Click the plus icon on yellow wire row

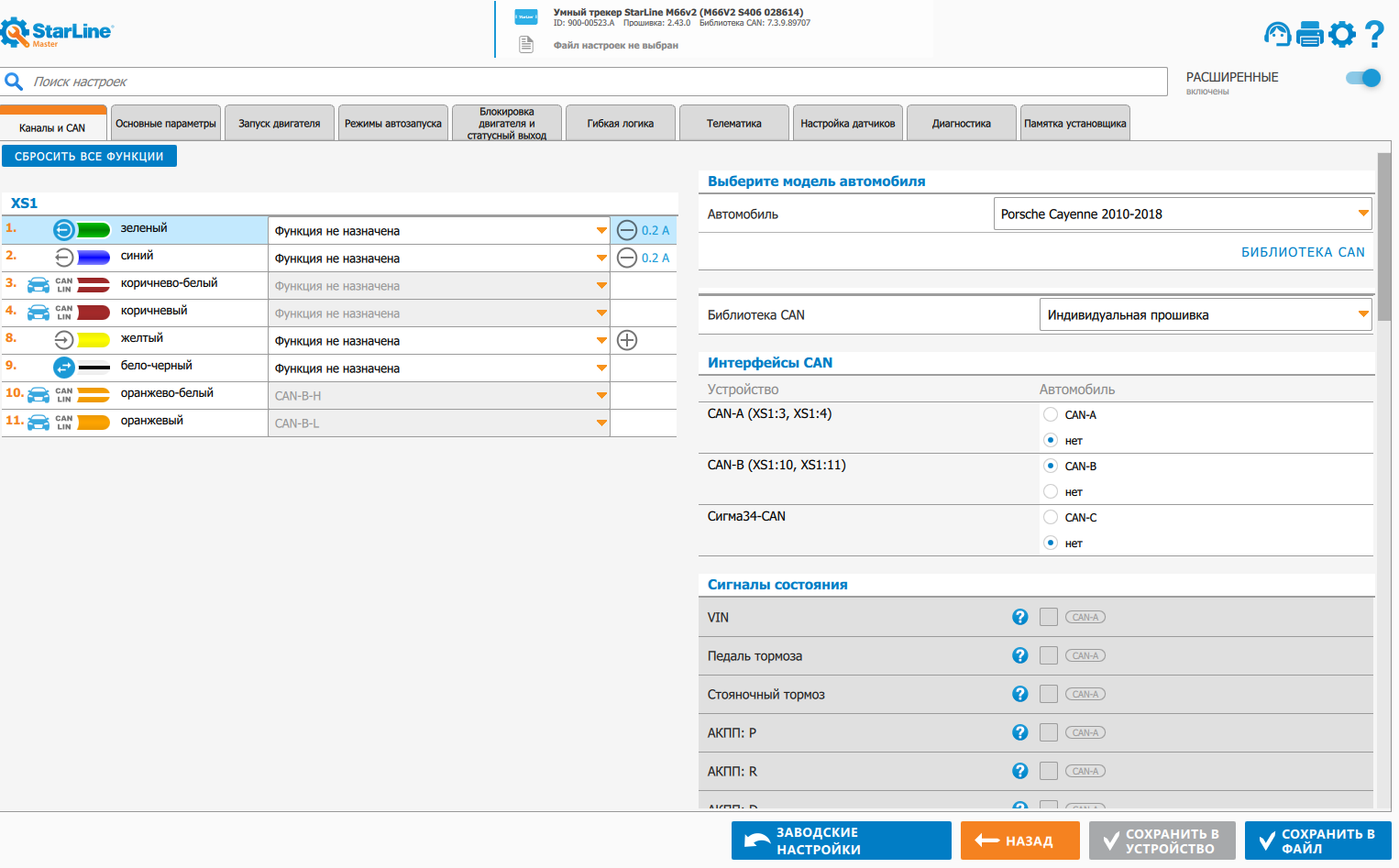(x=627, y=340)
